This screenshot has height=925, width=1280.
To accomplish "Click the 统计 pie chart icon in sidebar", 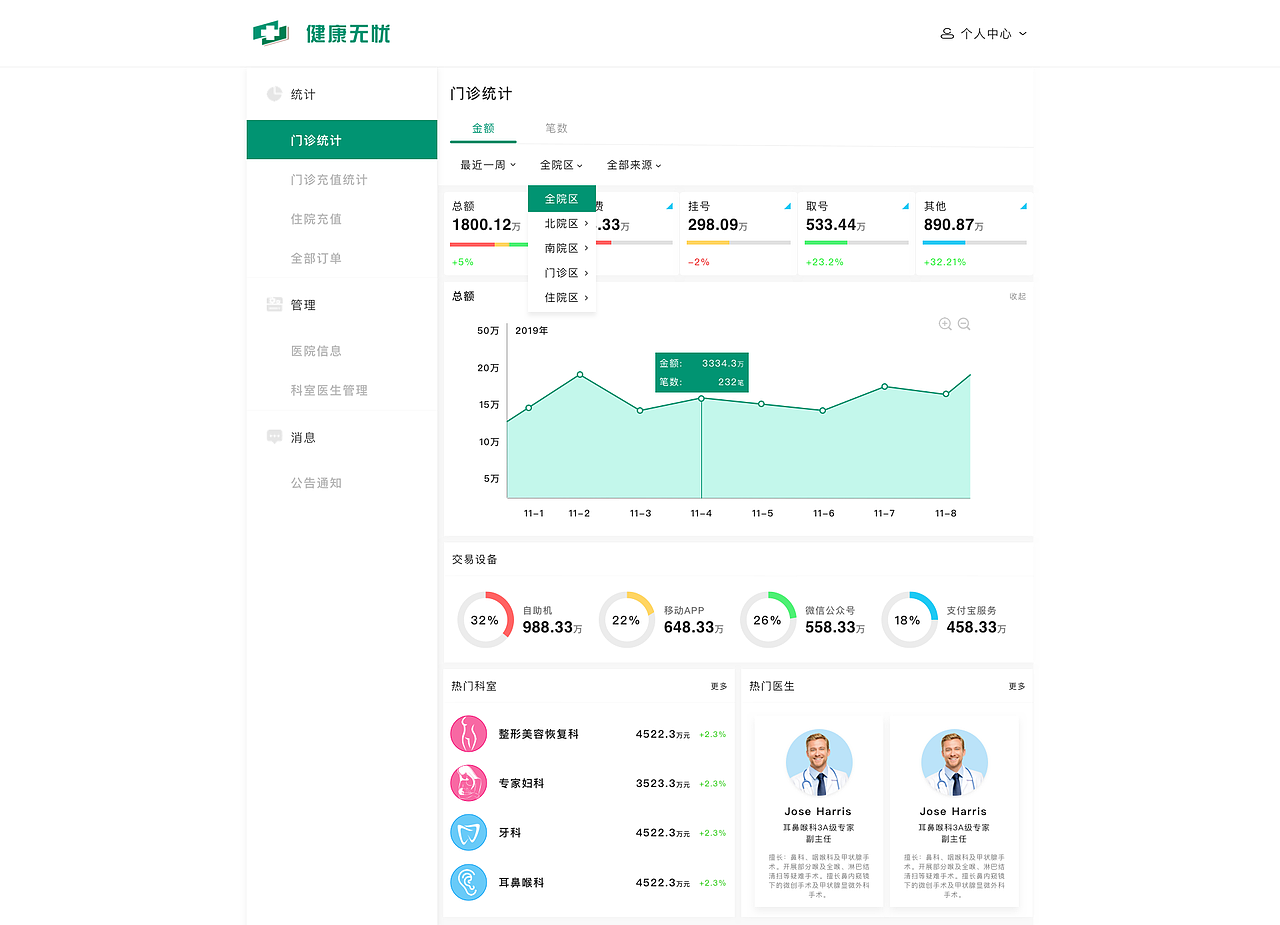I will [273, 93].
